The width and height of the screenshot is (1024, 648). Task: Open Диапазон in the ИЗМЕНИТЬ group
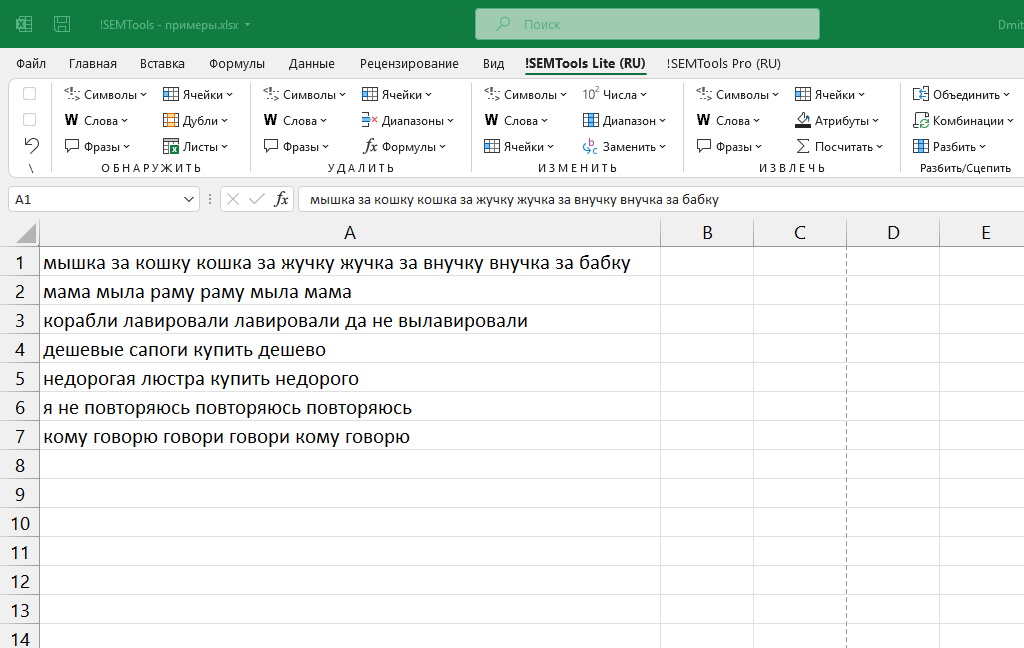pyautogui.click(x=624, y=121)
